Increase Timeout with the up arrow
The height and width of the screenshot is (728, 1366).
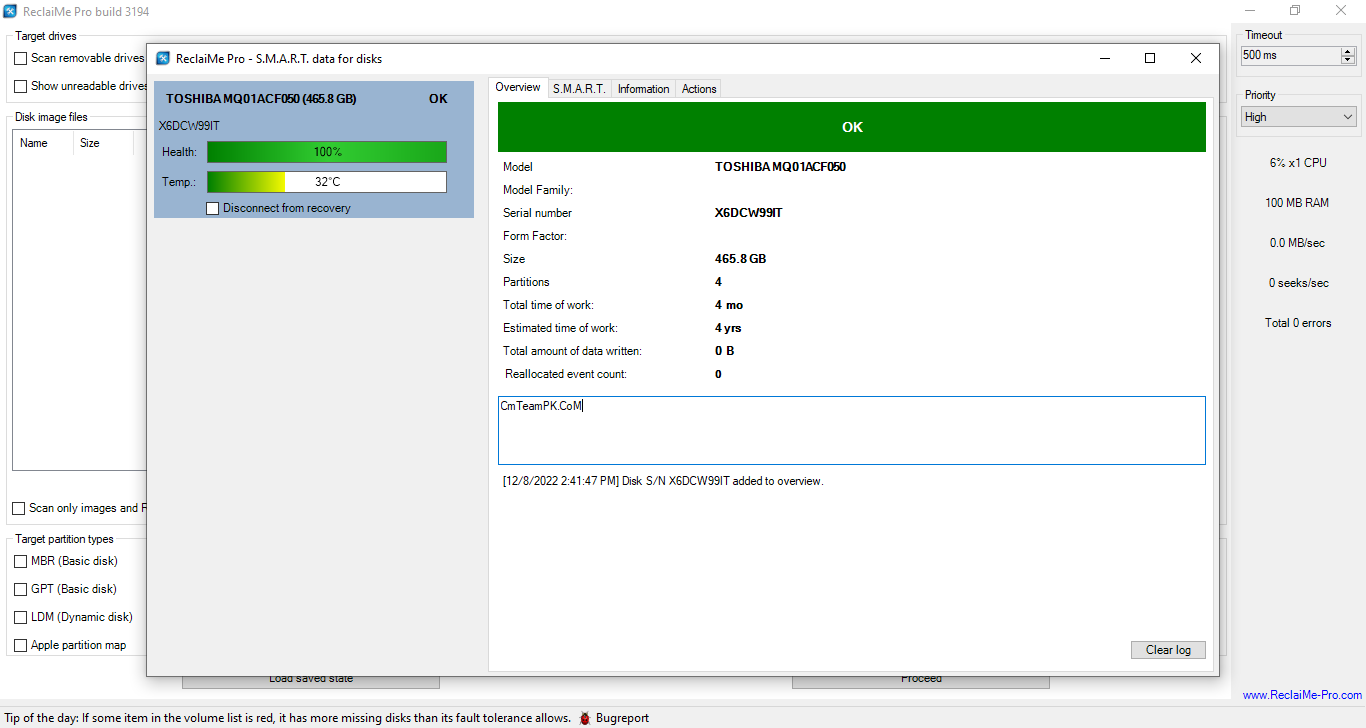click(x=1348, y=51)
